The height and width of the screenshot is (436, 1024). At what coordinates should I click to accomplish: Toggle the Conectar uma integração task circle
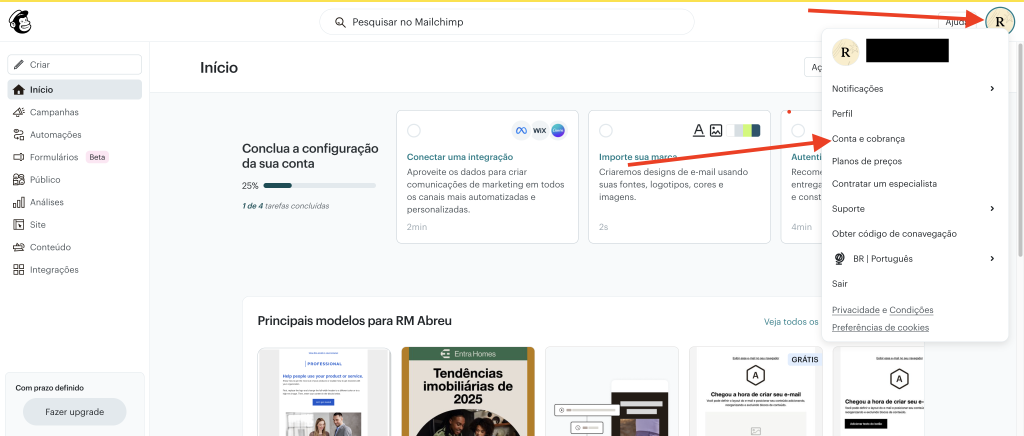[x=413, y=131]
